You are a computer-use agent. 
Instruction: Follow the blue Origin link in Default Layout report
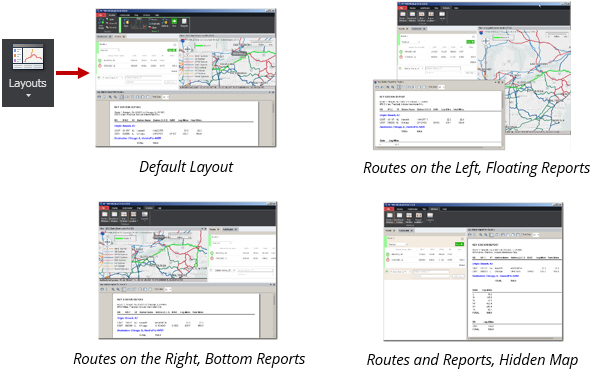tap(125, 126)
